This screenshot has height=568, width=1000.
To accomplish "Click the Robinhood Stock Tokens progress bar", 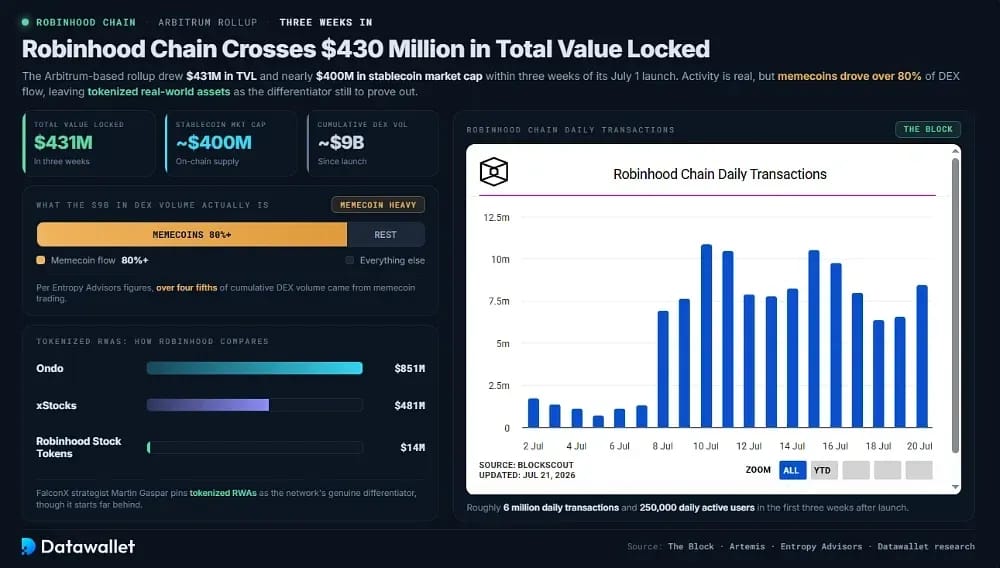I will [254, 448].
